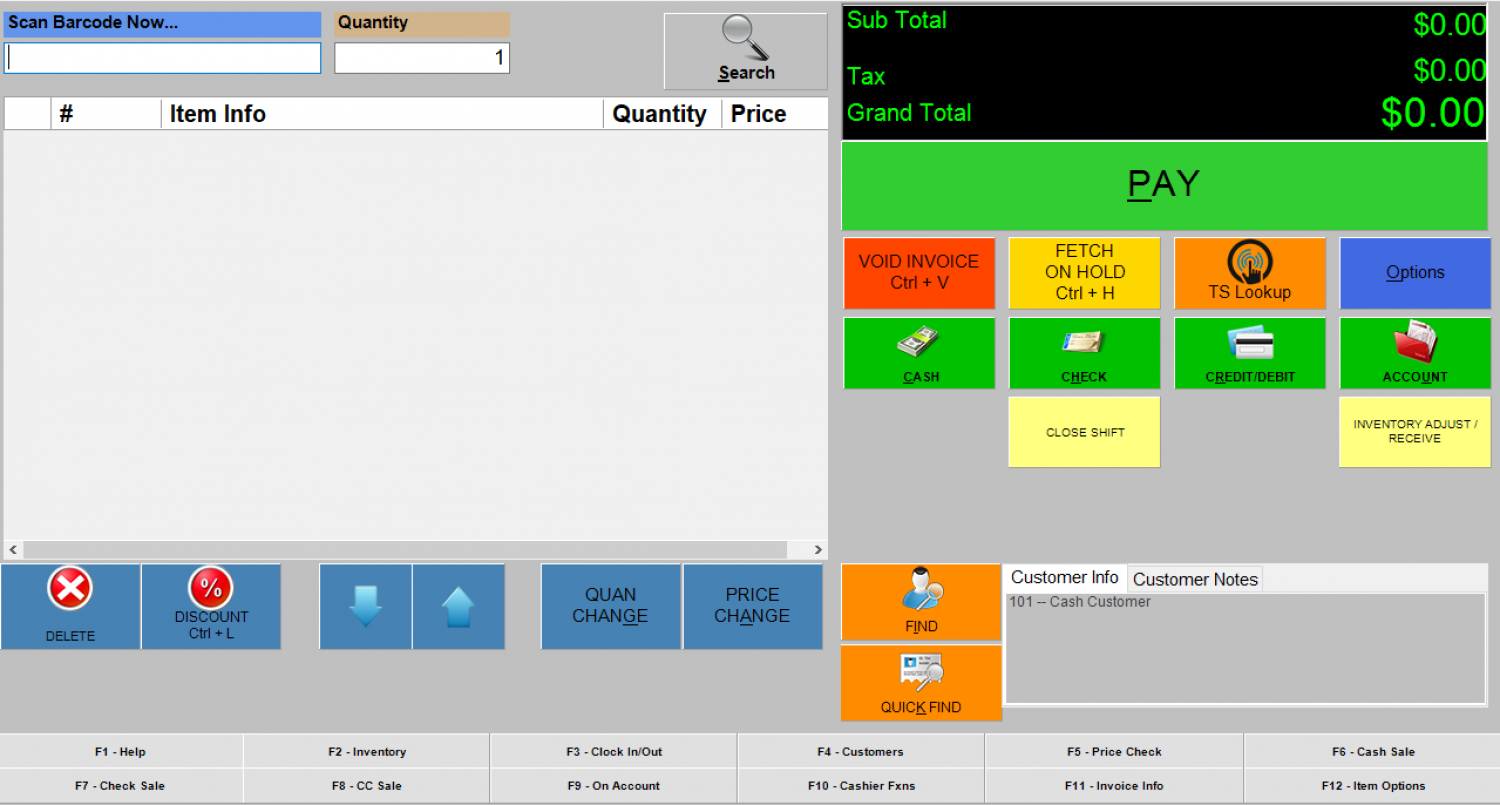Open Fetch On Hold
Screen dimensions: 1500x805
1084,272
